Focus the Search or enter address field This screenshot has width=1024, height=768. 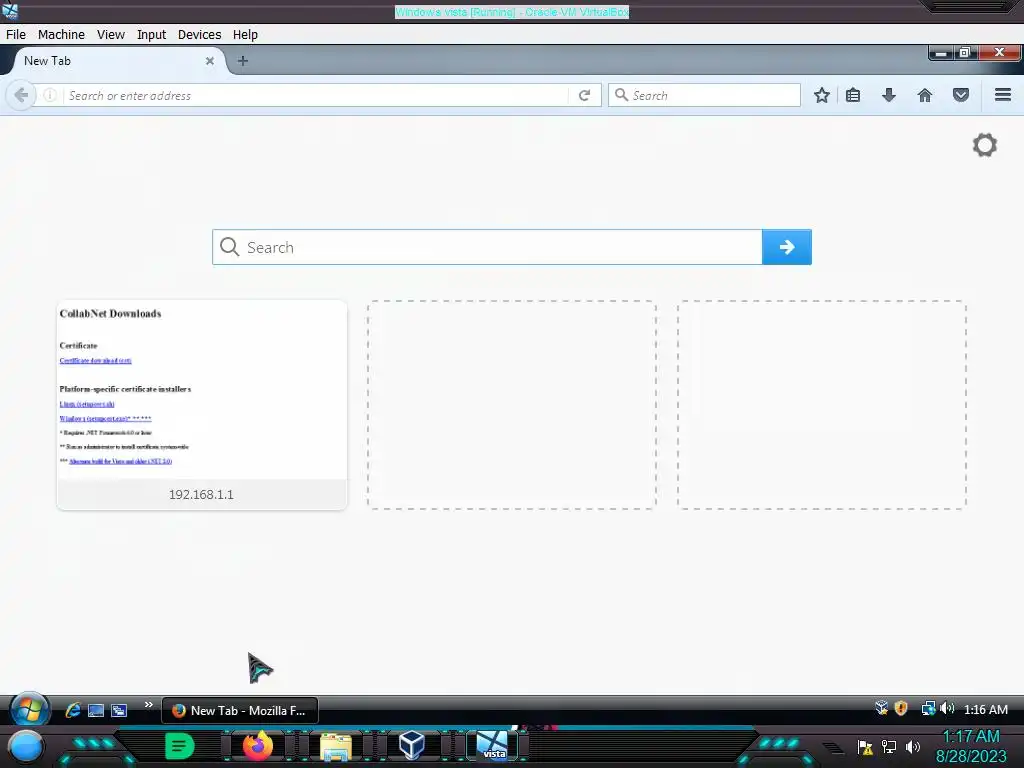317,95
